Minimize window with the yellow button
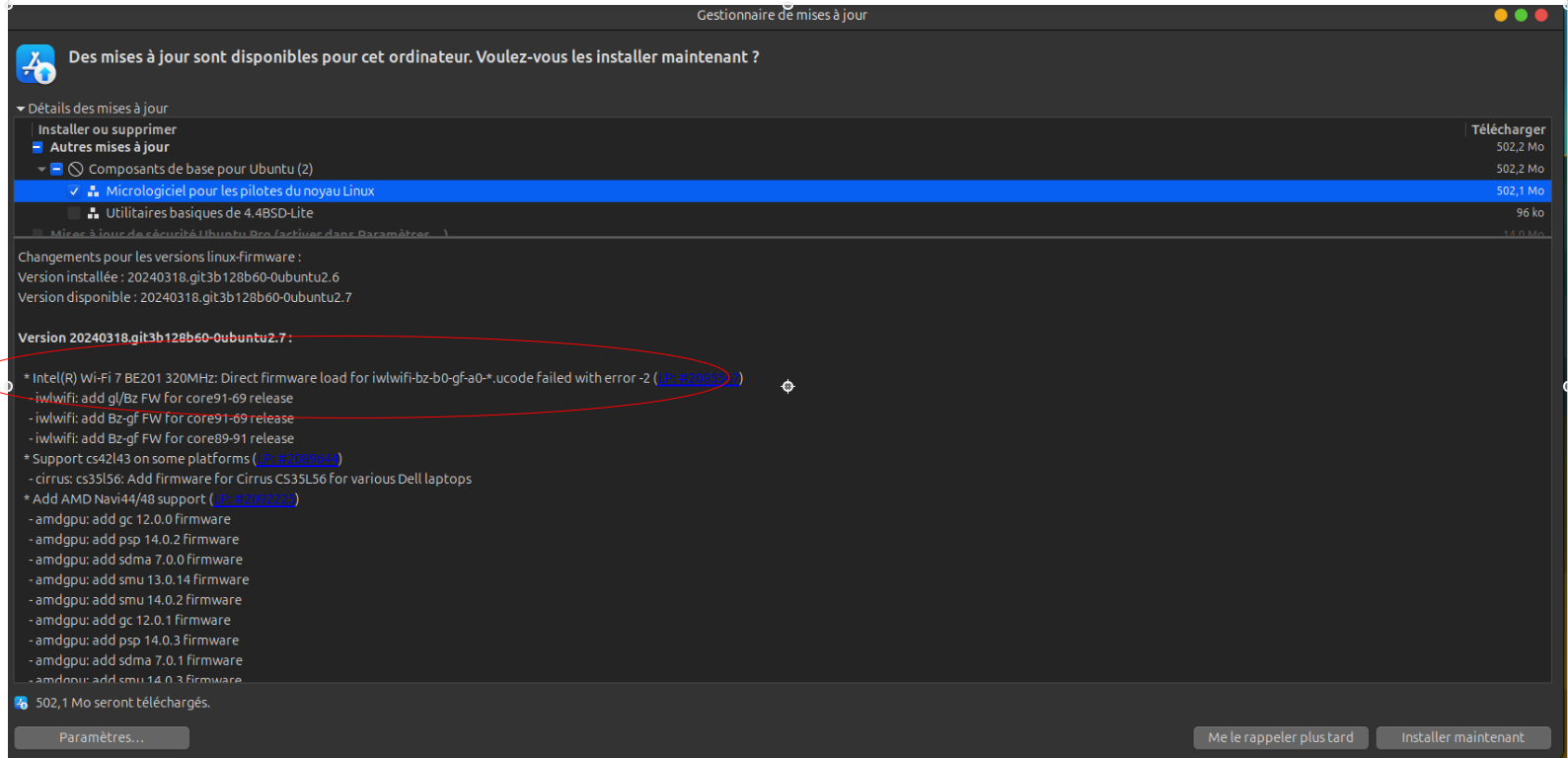 point(1501,15)
